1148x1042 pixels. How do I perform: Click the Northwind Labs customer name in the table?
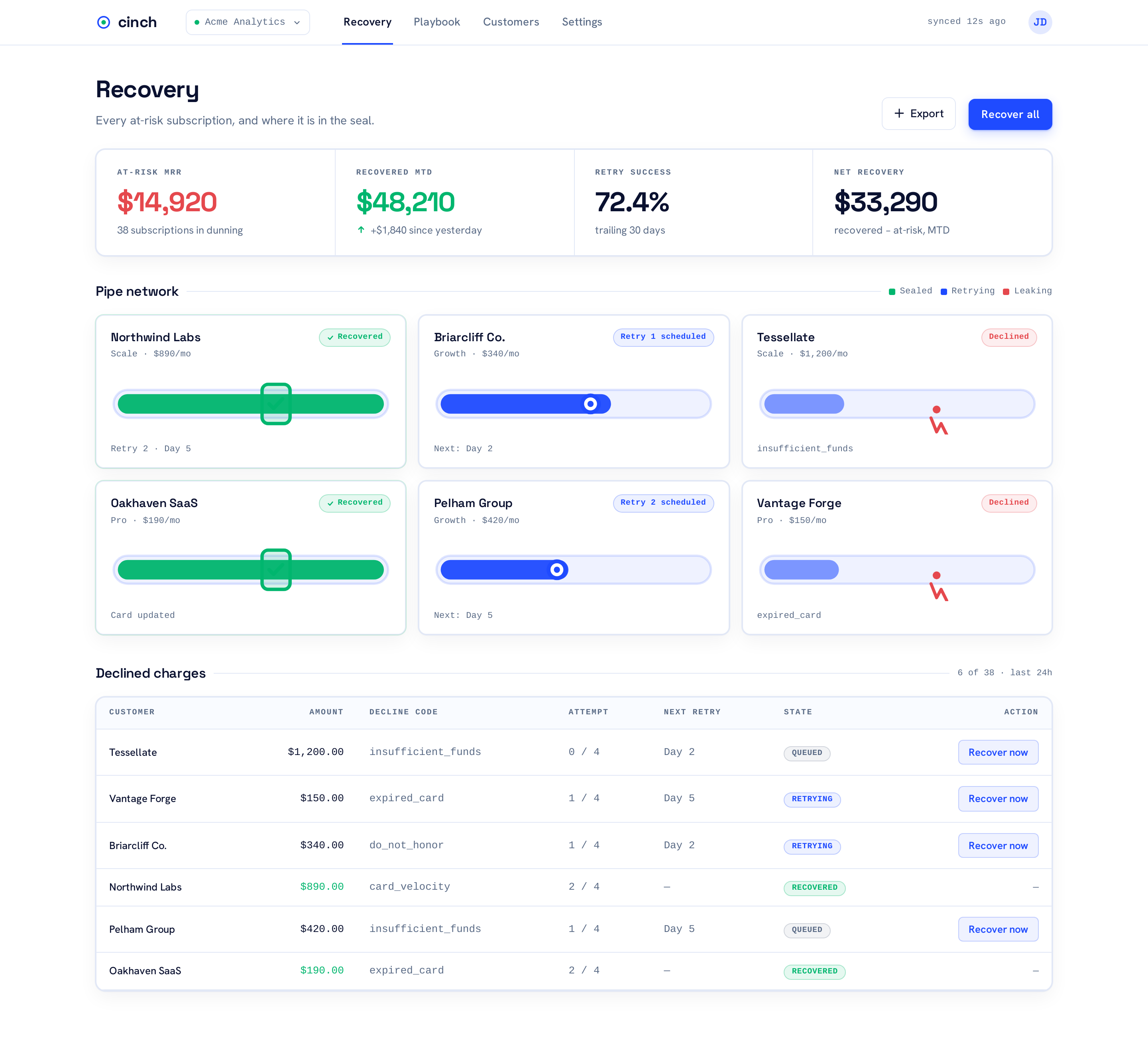(145, 887)
